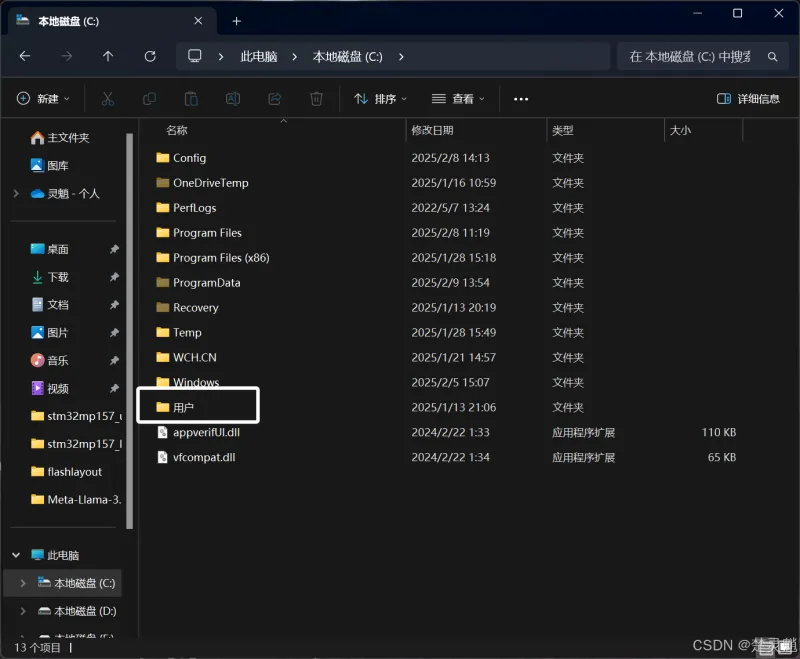Go up one directory level
The image size is (800, 659).
(108, 57)
